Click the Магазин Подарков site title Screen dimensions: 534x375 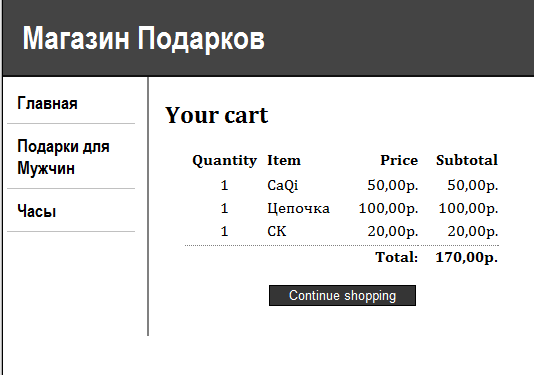tap(143, 38)
